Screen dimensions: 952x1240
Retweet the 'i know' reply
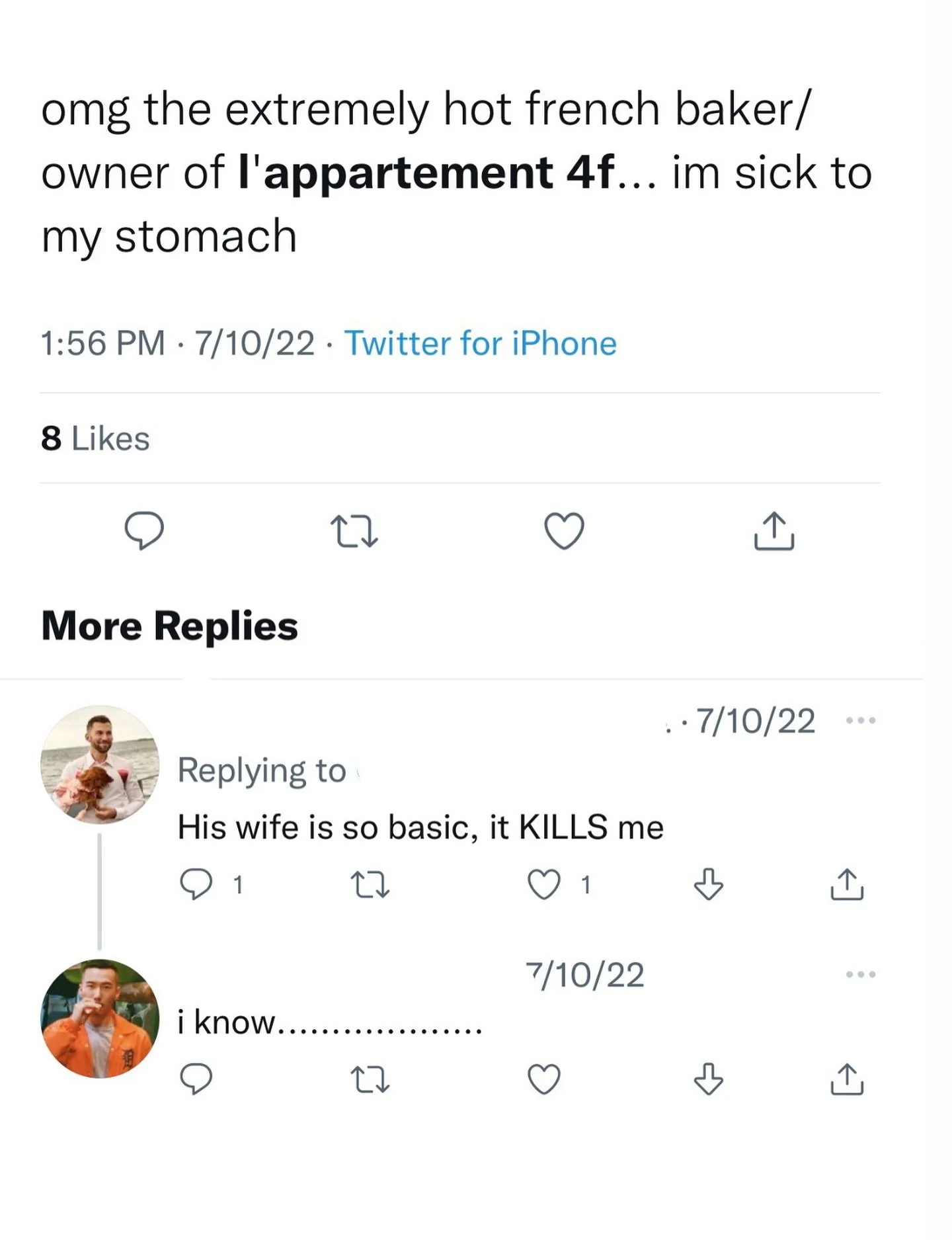click(370, 1080)
